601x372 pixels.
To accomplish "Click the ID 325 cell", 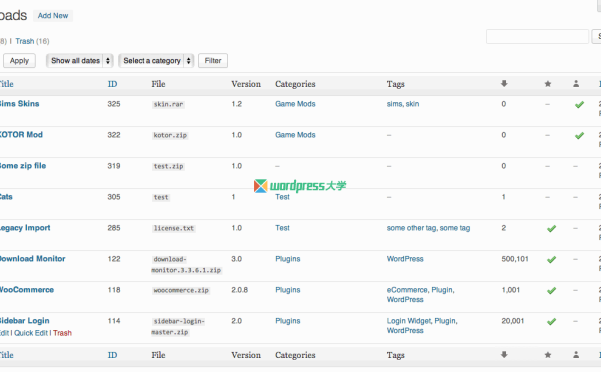I will (x=114, y=104).
